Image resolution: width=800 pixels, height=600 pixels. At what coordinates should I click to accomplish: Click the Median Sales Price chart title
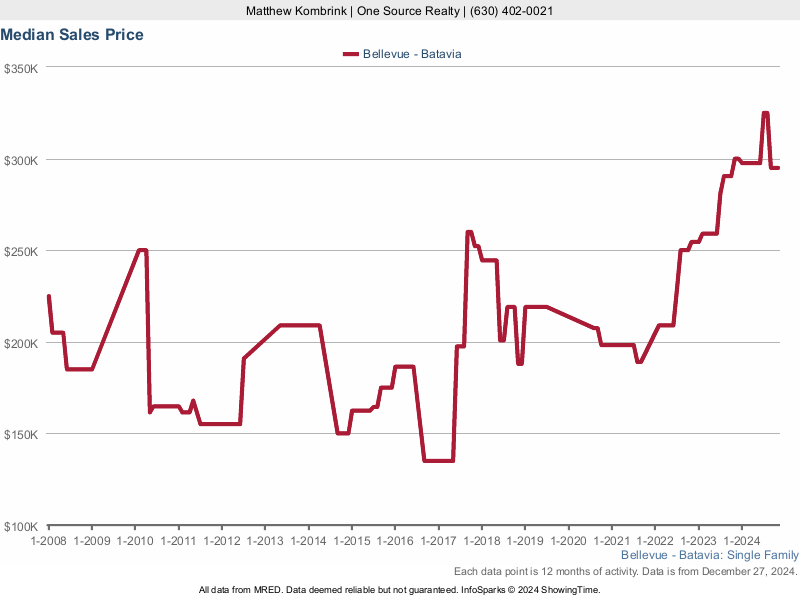pyautogui.click(x=72, y=35)
